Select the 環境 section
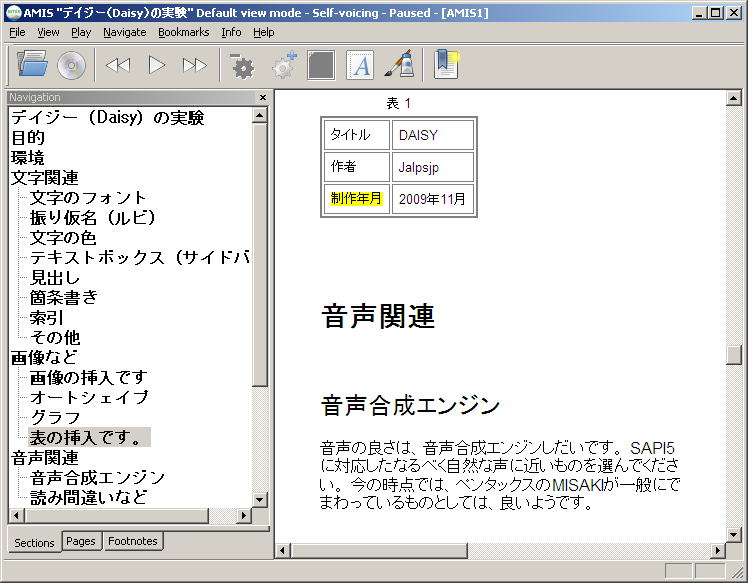748x583 pixels. [28, 157]
